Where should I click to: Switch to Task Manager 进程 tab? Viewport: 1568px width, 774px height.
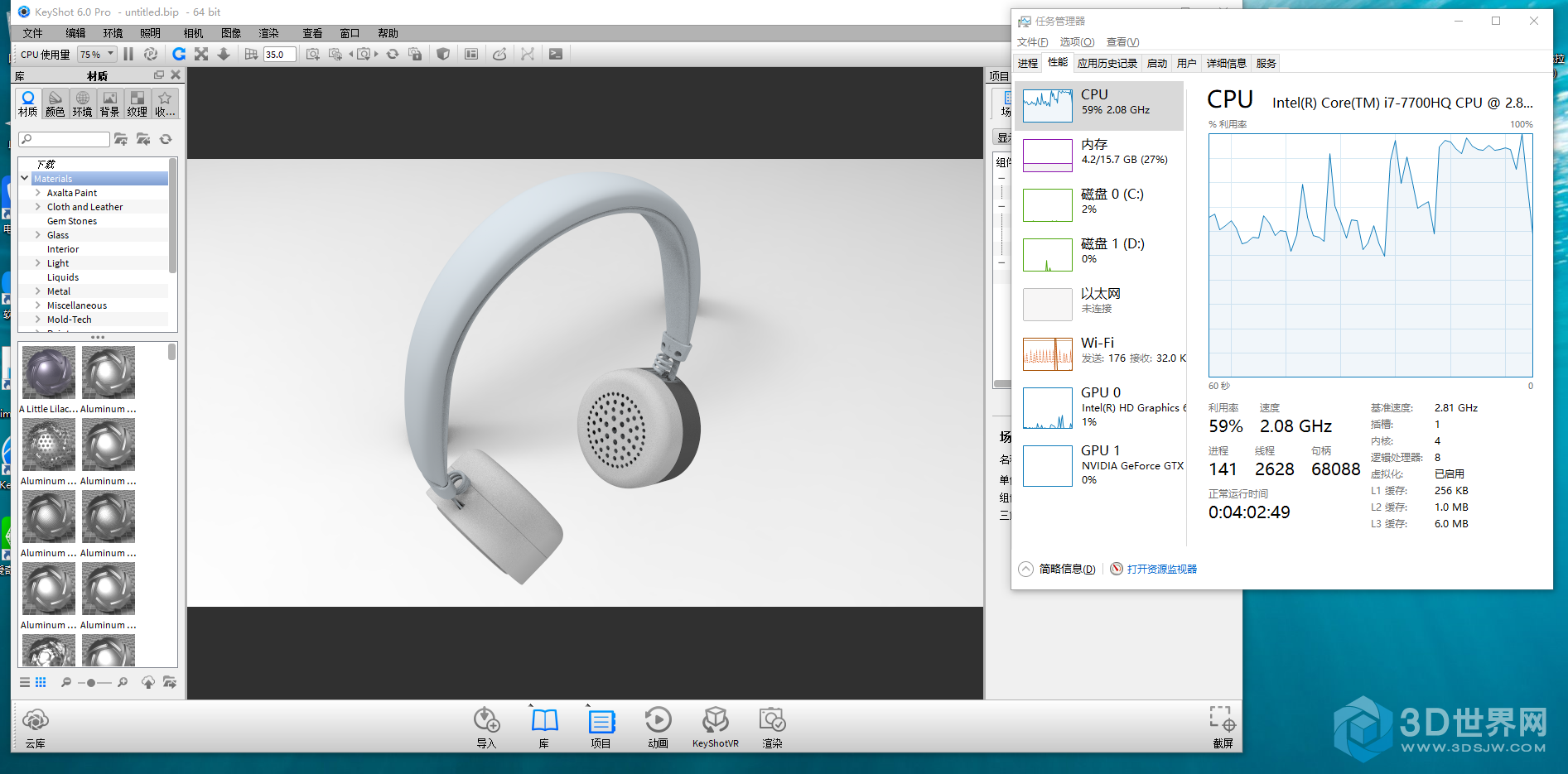pos(1028,63)
